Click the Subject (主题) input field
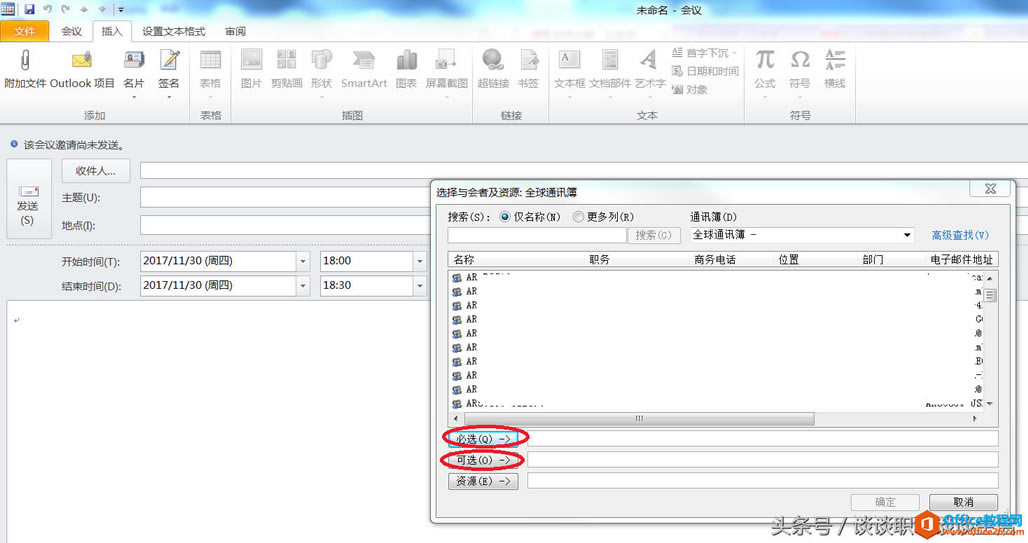Screen dimensions: 1028x543 pos(285,197)
